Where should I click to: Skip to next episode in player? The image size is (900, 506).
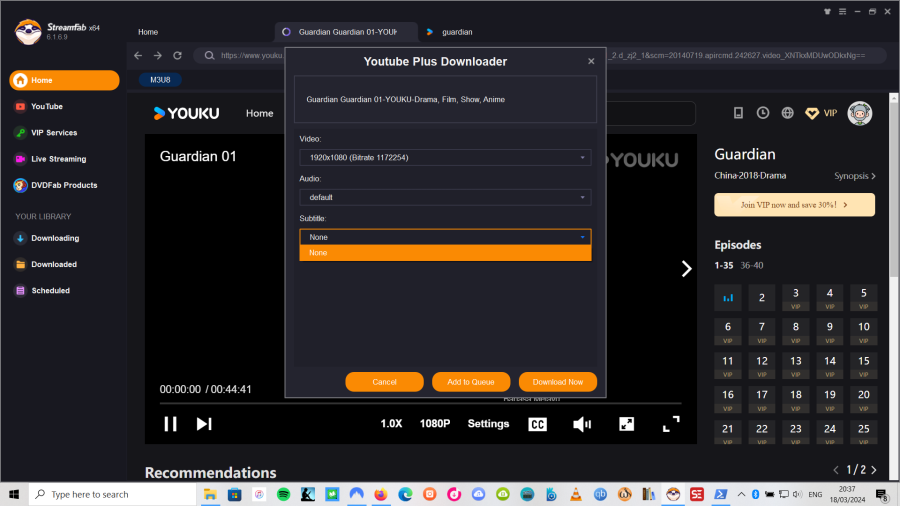point(204,424)
